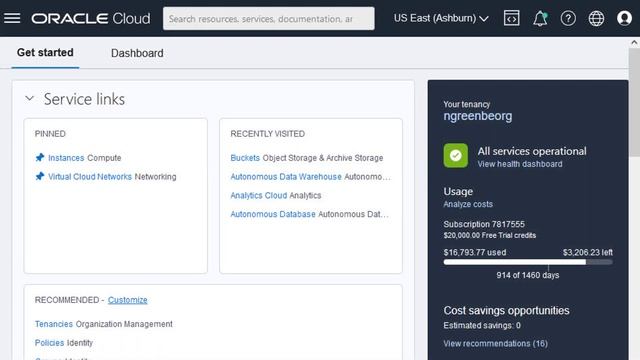Open the Autonomous Database link
This screenshot has height=360, width=640.
273,214
